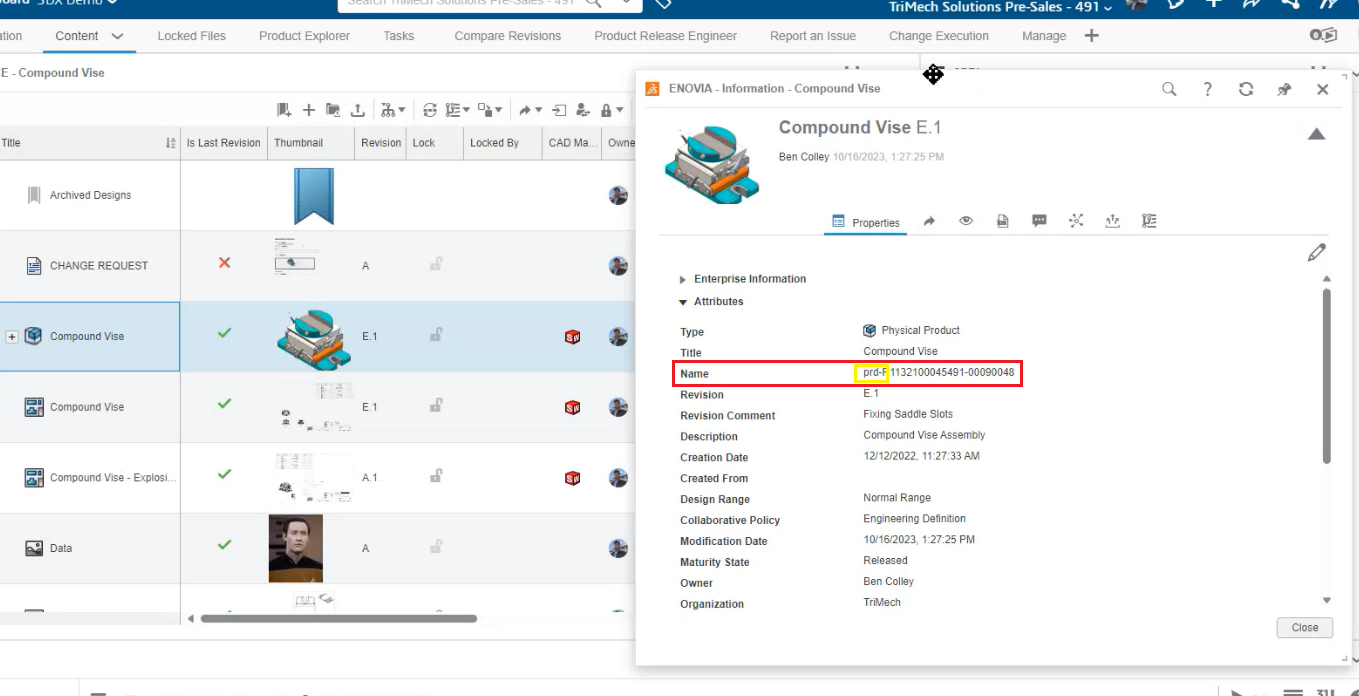Click the Data row portrait thumbnail
The image size is (1359, 696).
point(296,548)
